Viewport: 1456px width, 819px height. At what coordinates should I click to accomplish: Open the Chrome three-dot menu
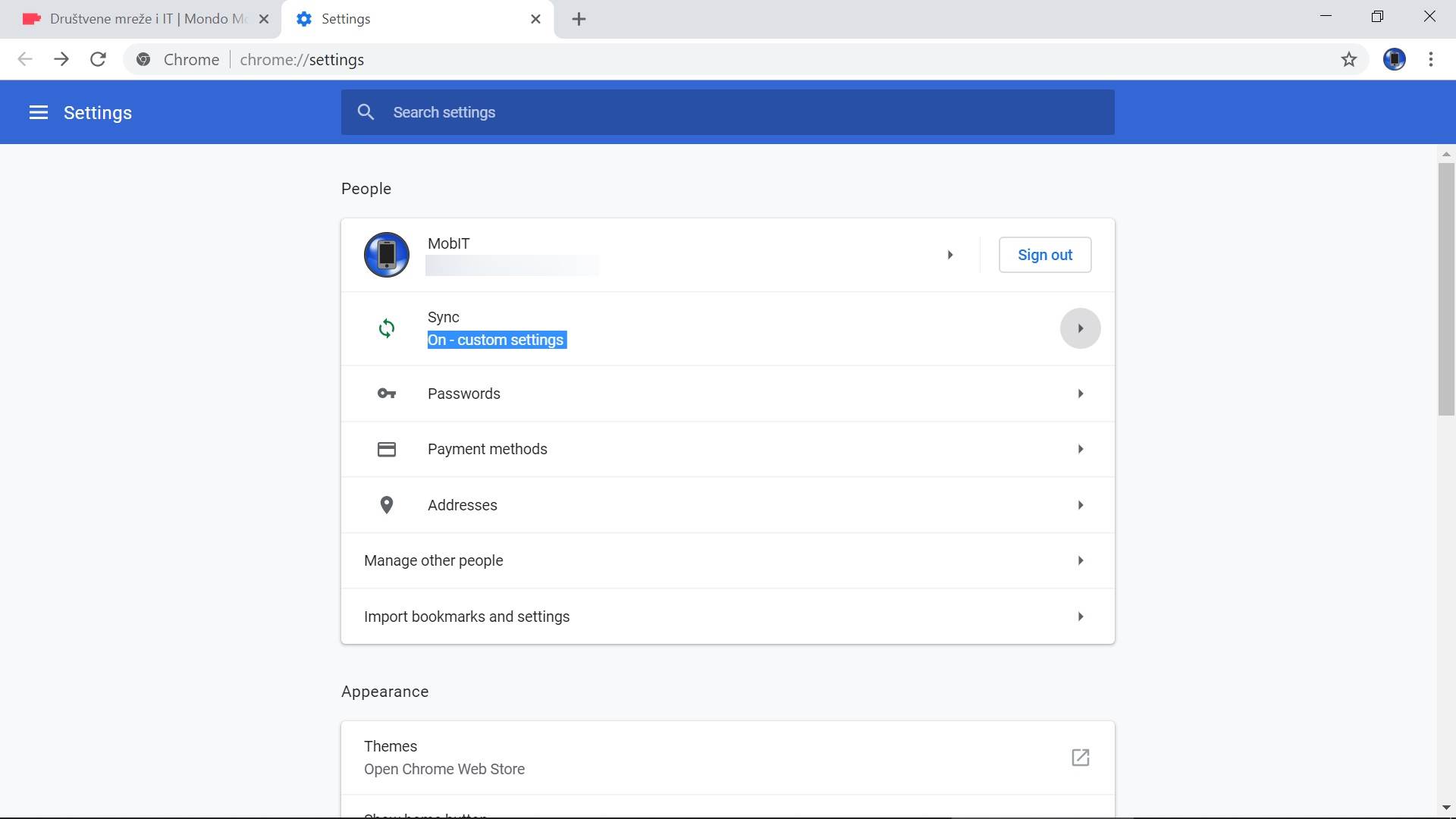pyautogui.click(x=1430, y=59)
